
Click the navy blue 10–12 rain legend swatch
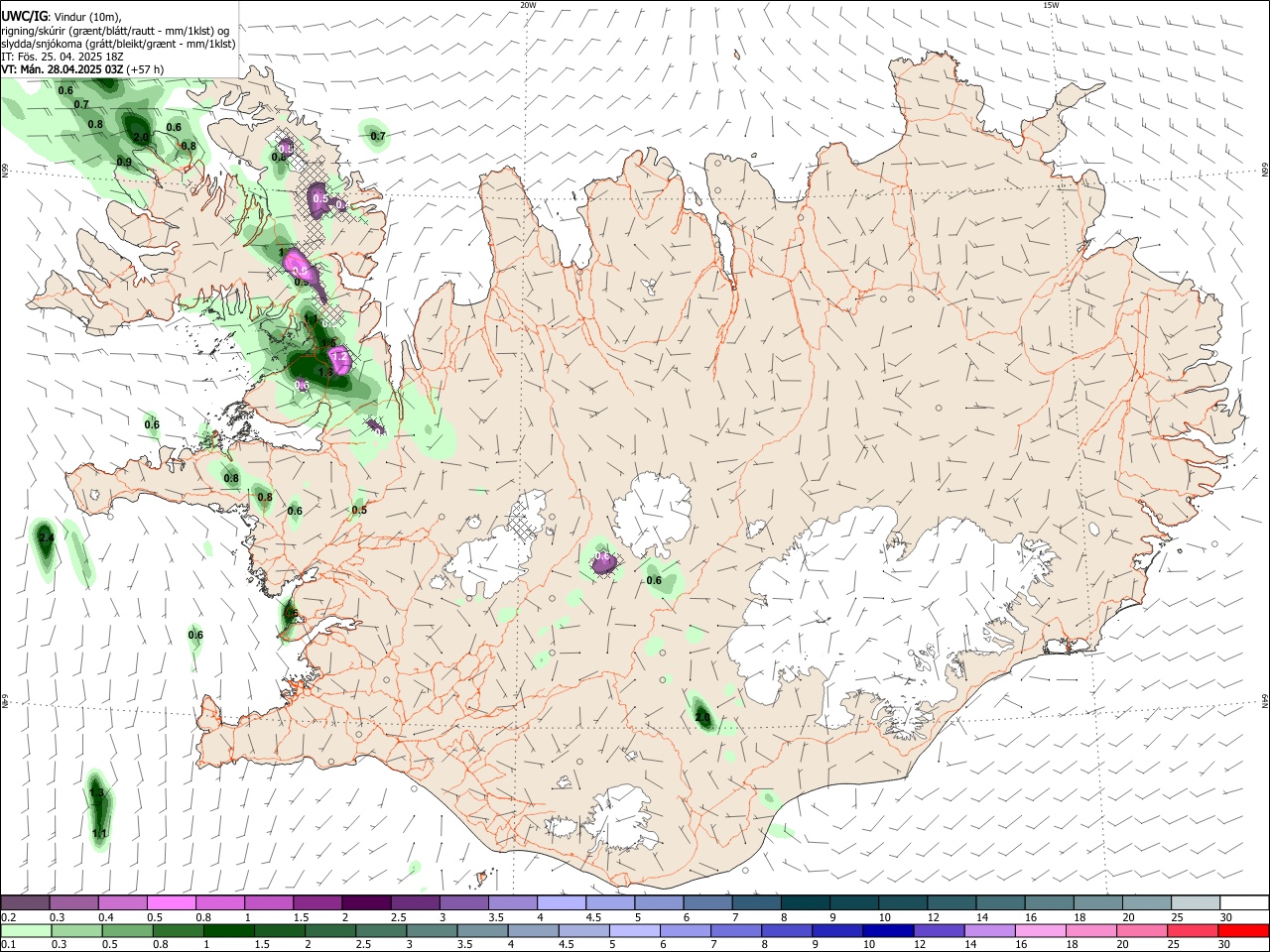coord(888,930)
